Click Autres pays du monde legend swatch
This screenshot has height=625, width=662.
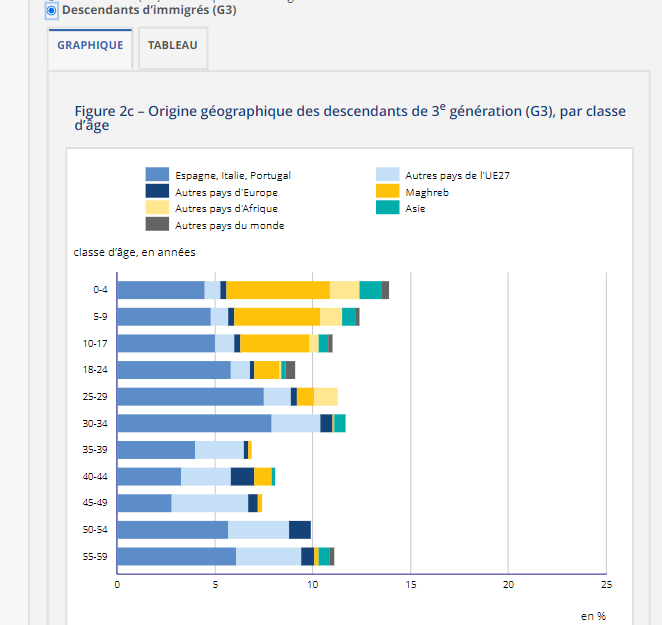(156, 225)
